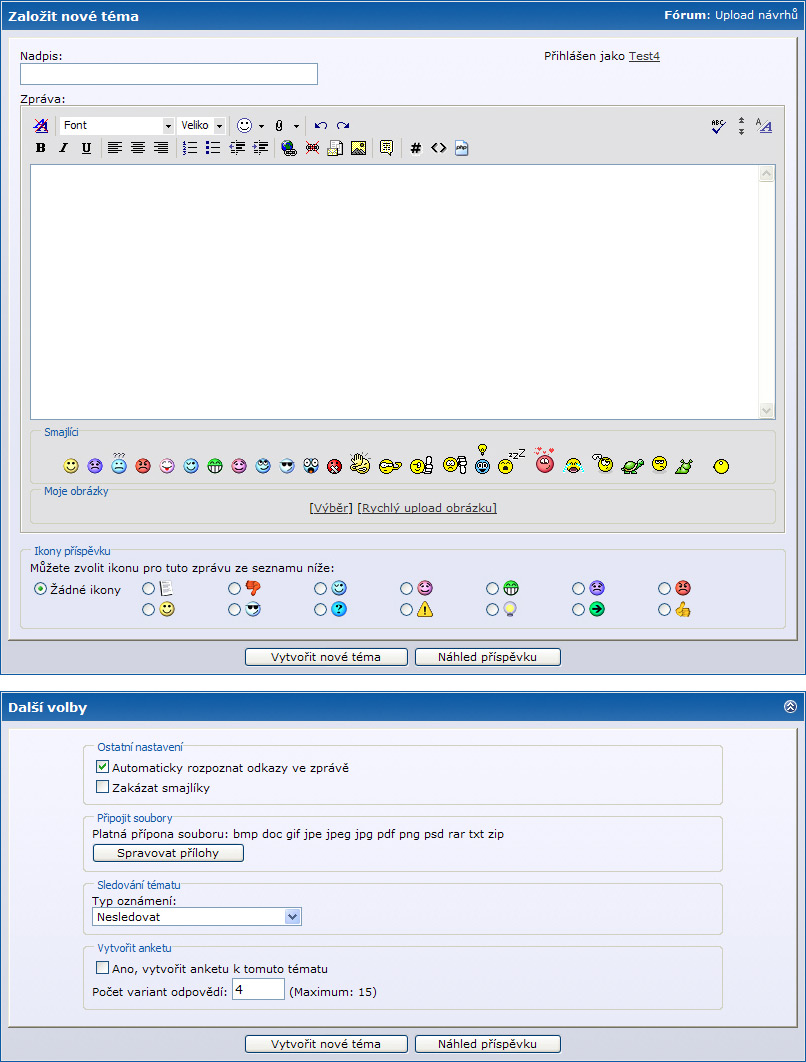This screenshot has height=1062, width=806.
Task: Open the Velikost size dropdown
Action: [x=201, y=126]
